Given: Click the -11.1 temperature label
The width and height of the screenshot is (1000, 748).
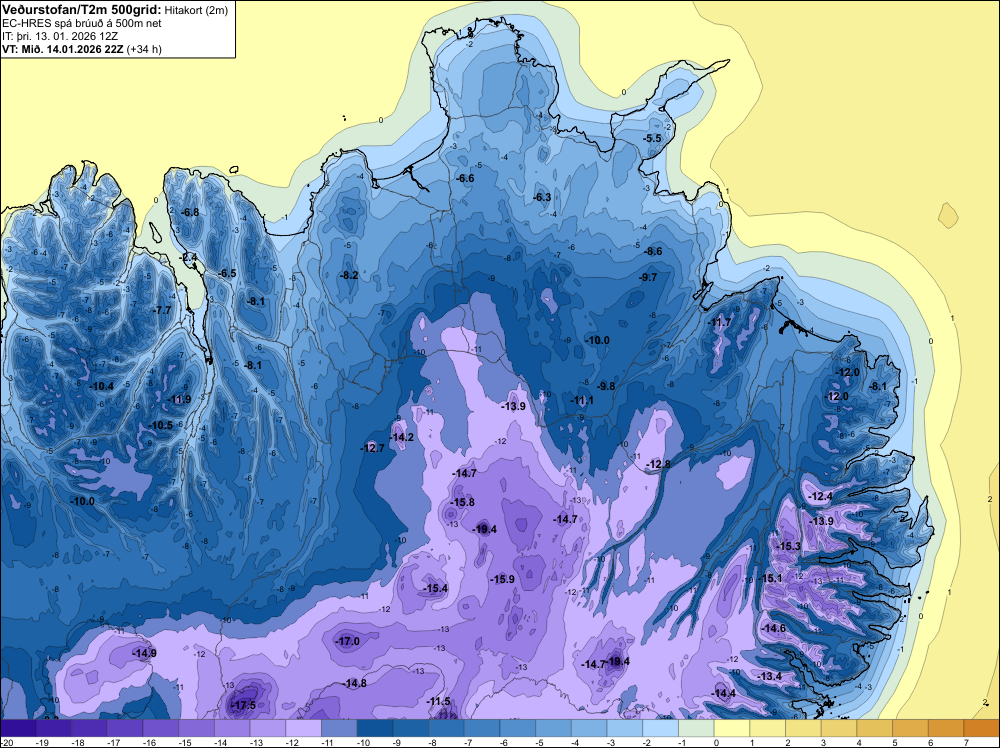Looking at the screenshot, I should tap(582, 400).
